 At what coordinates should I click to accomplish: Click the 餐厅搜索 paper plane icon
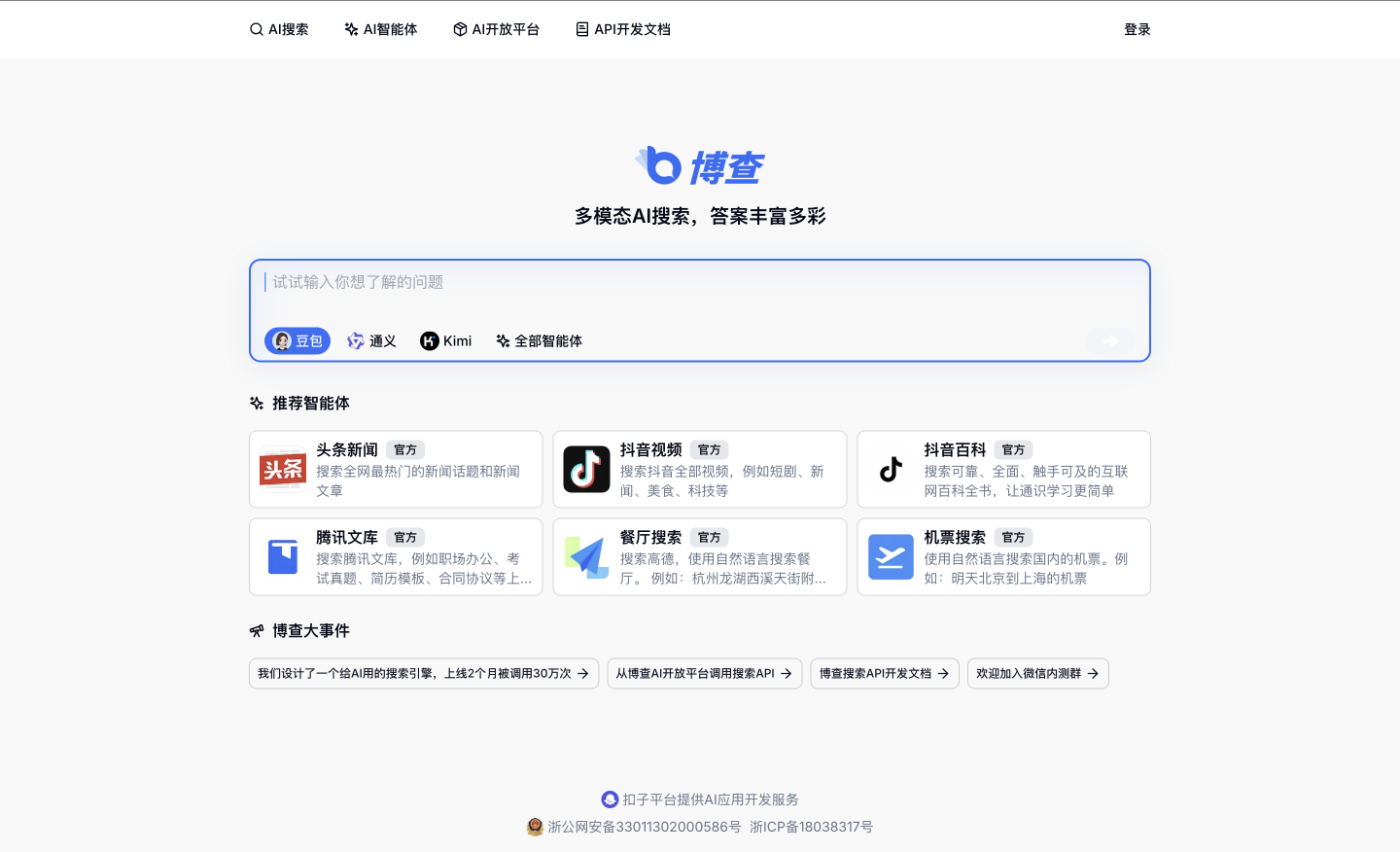587,556
